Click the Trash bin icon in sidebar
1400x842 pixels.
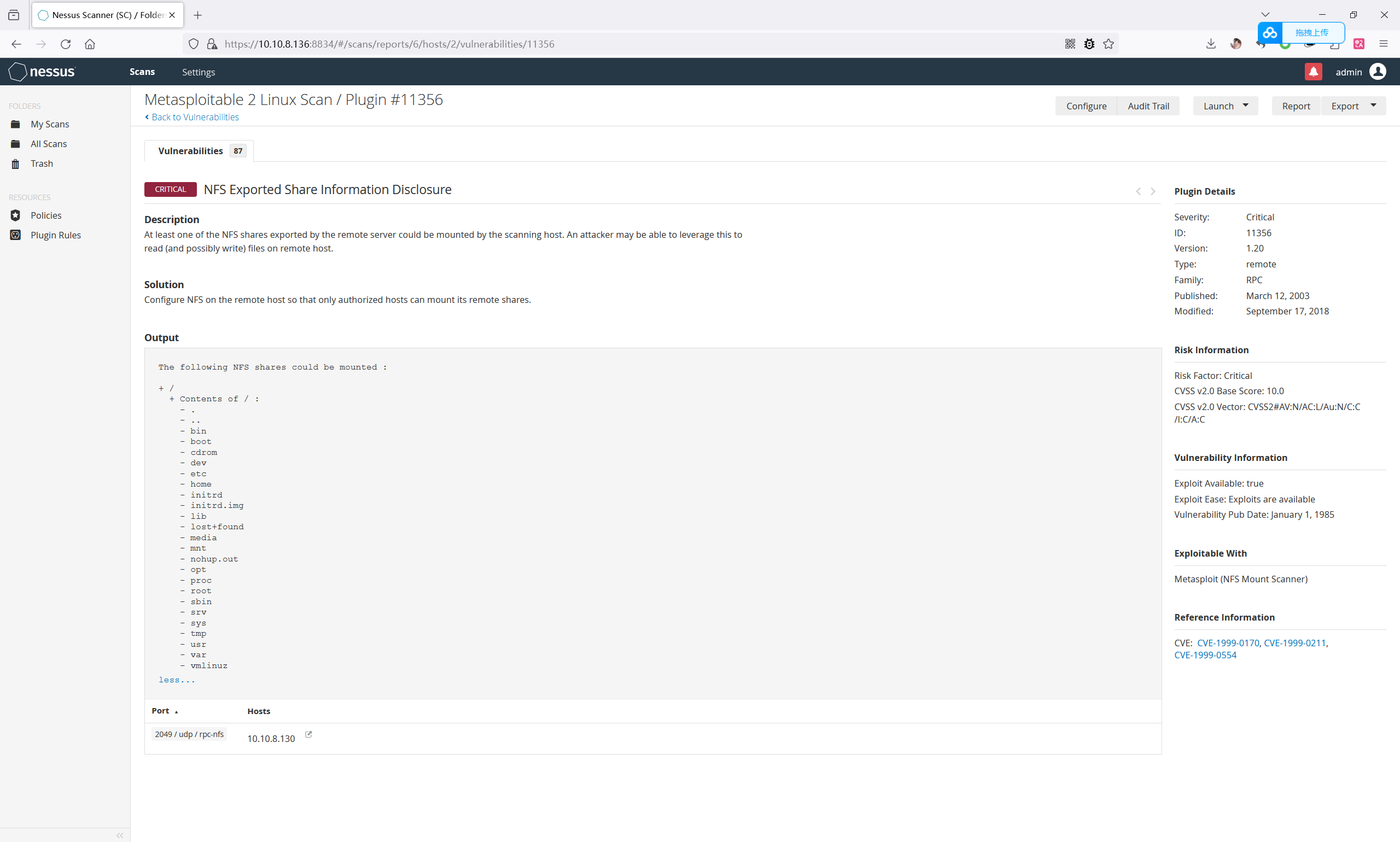[15, 164]
